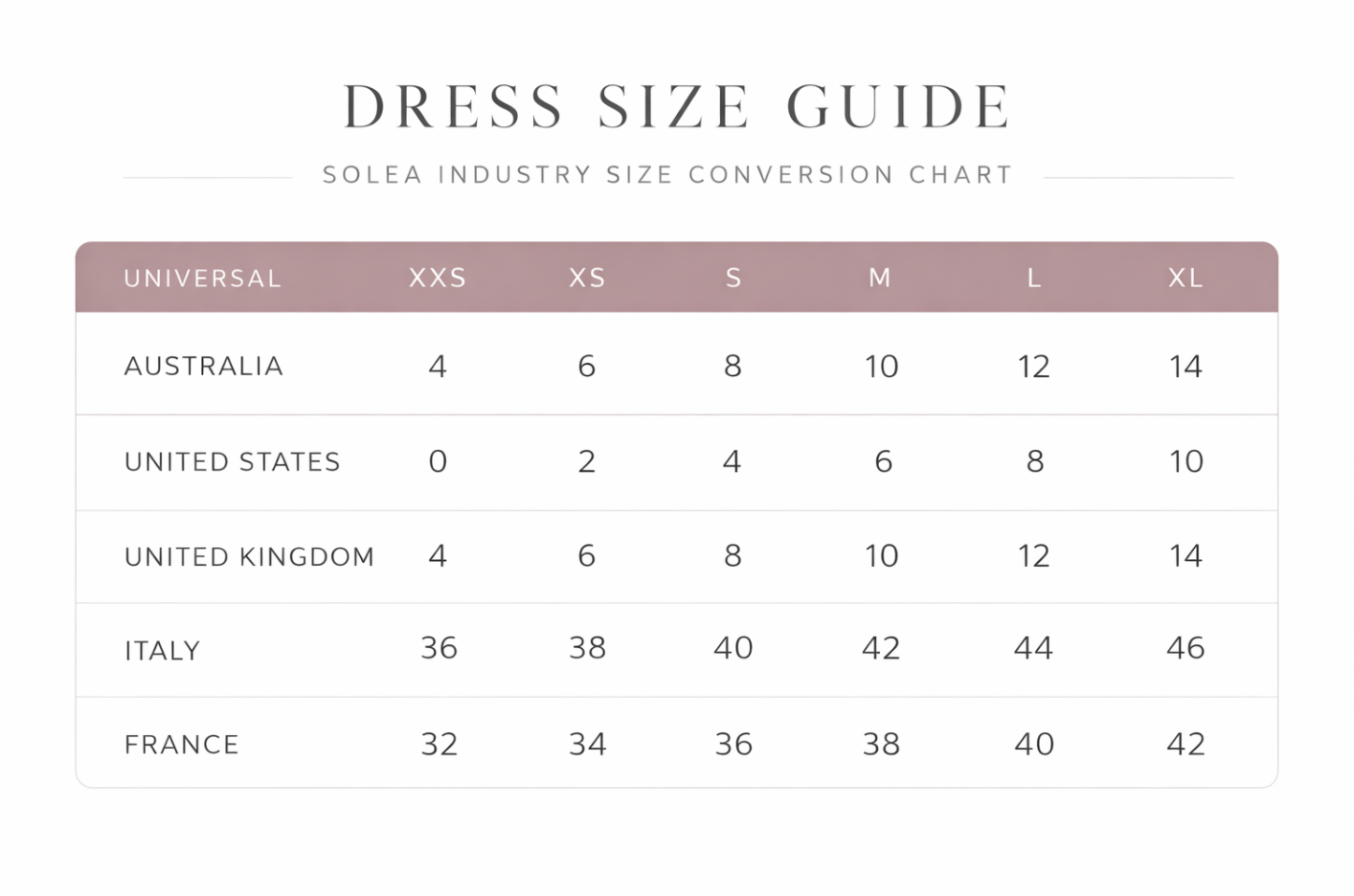Select France's size XXS value 32
1354x896 pixels.
pos(440,744)
